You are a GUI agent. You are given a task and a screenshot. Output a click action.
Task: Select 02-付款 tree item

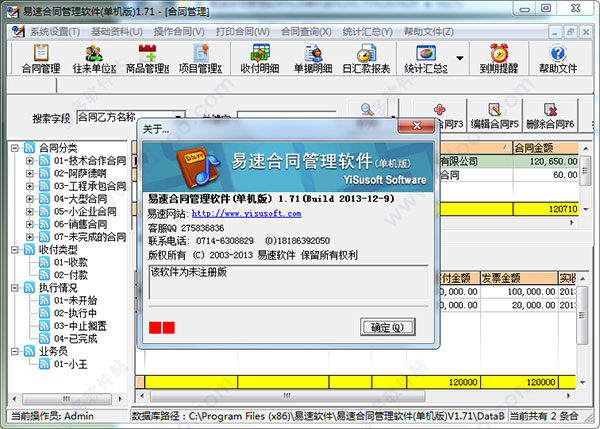point(71,275)
